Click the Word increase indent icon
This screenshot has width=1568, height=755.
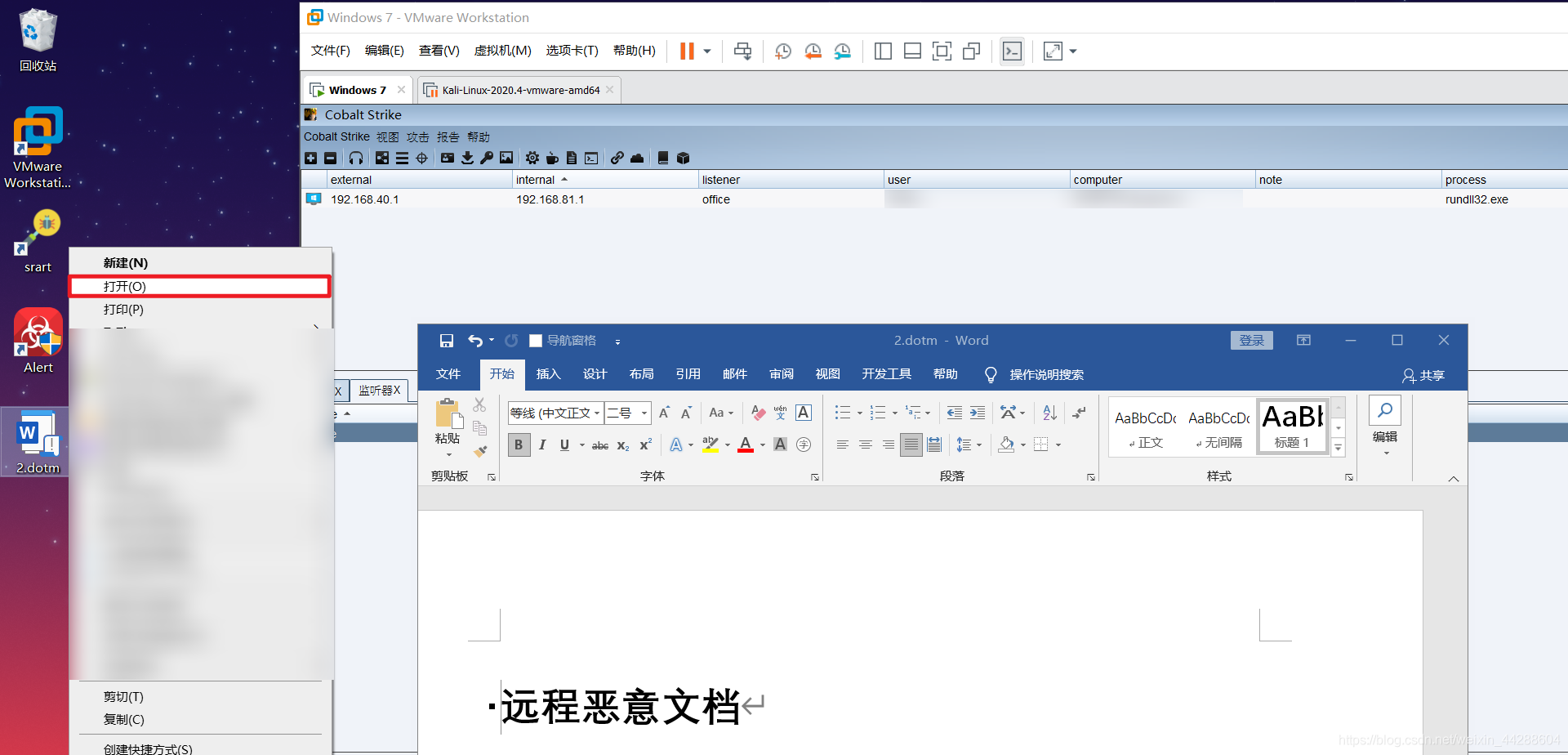(x=978, y=413)
